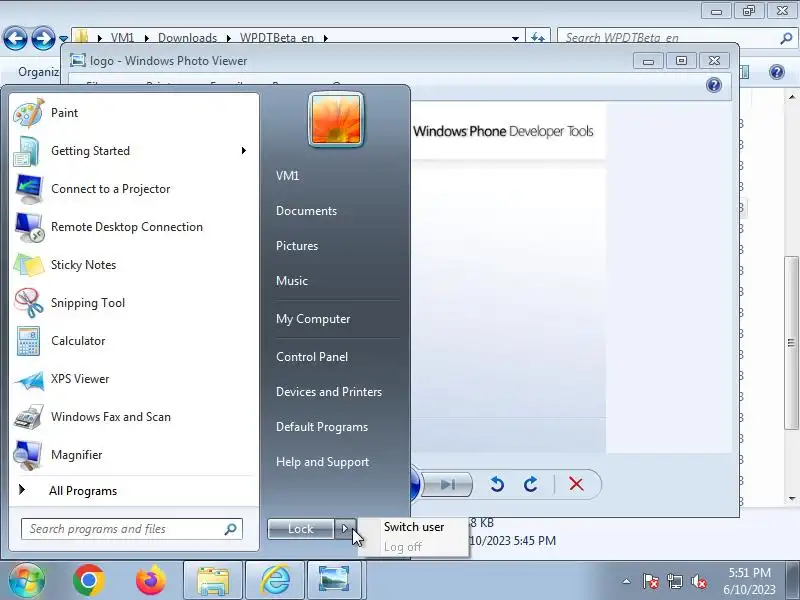Choose Switch user from the power menu
The width and height of the screenshot is (800, 600).
(x=414, y=527)
